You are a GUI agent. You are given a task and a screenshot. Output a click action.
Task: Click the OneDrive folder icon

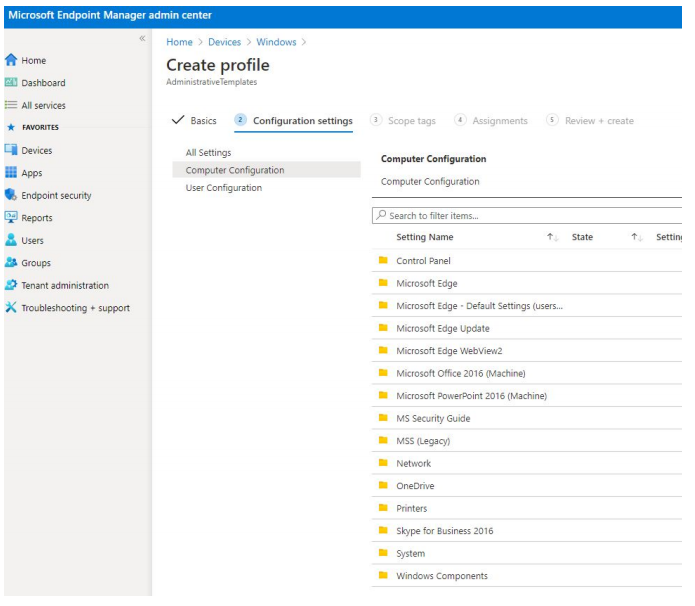[383, 485]
